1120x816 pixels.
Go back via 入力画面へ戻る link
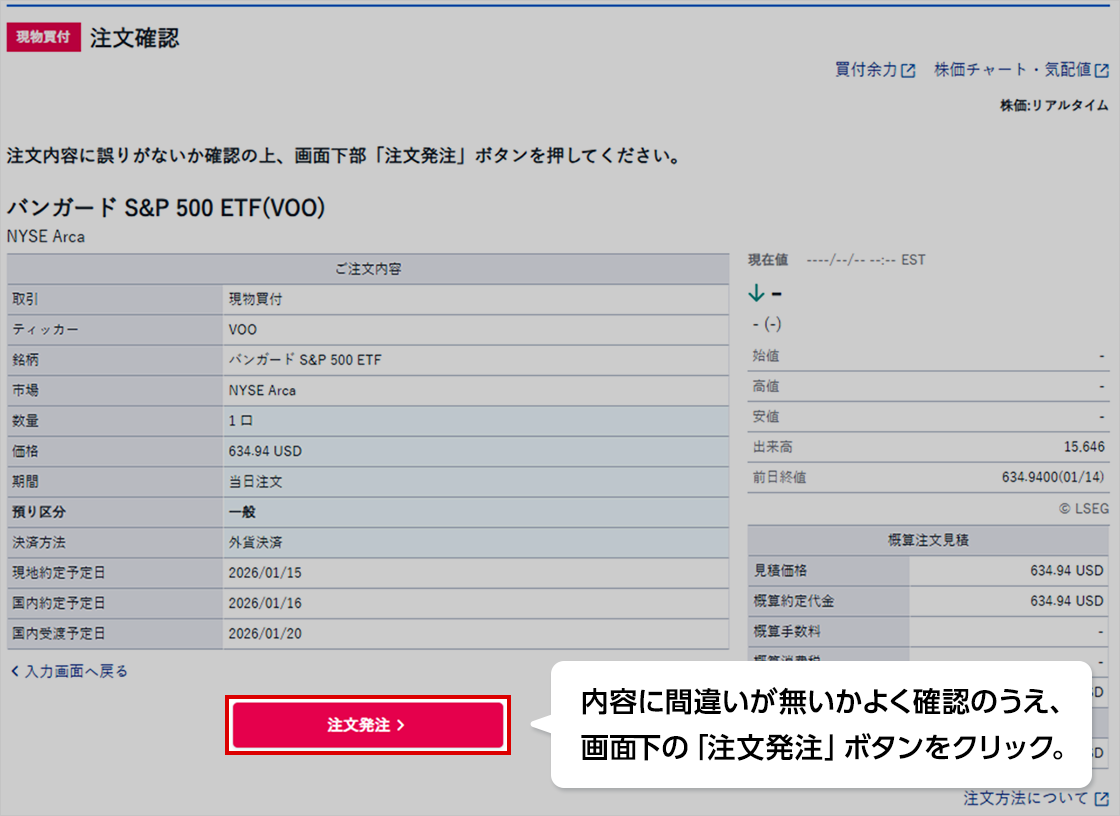[75, 671]
